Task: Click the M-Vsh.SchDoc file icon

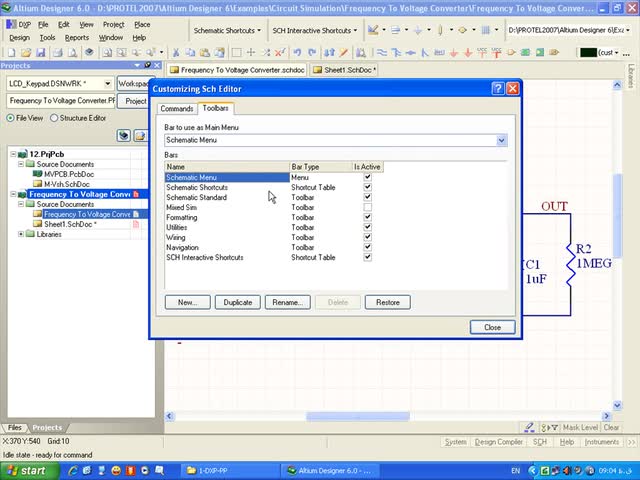Action: coord(38,184)
